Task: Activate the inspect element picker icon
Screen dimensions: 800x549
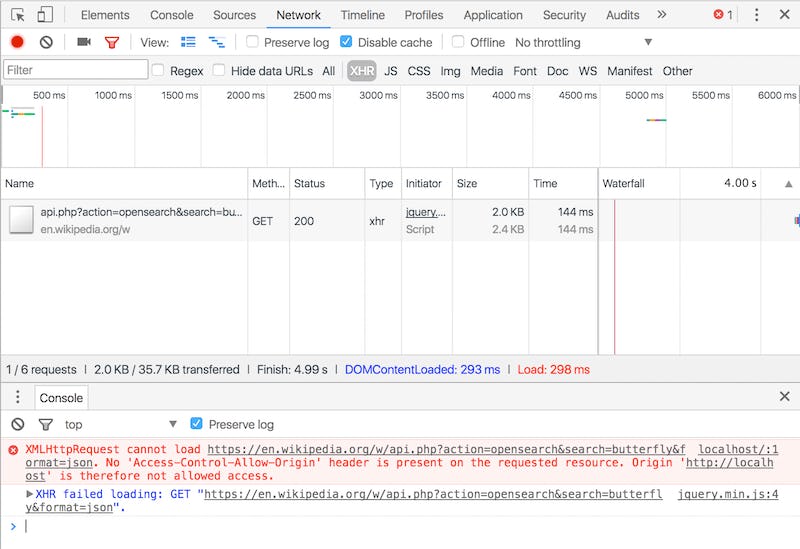Action: click(18, 15)
